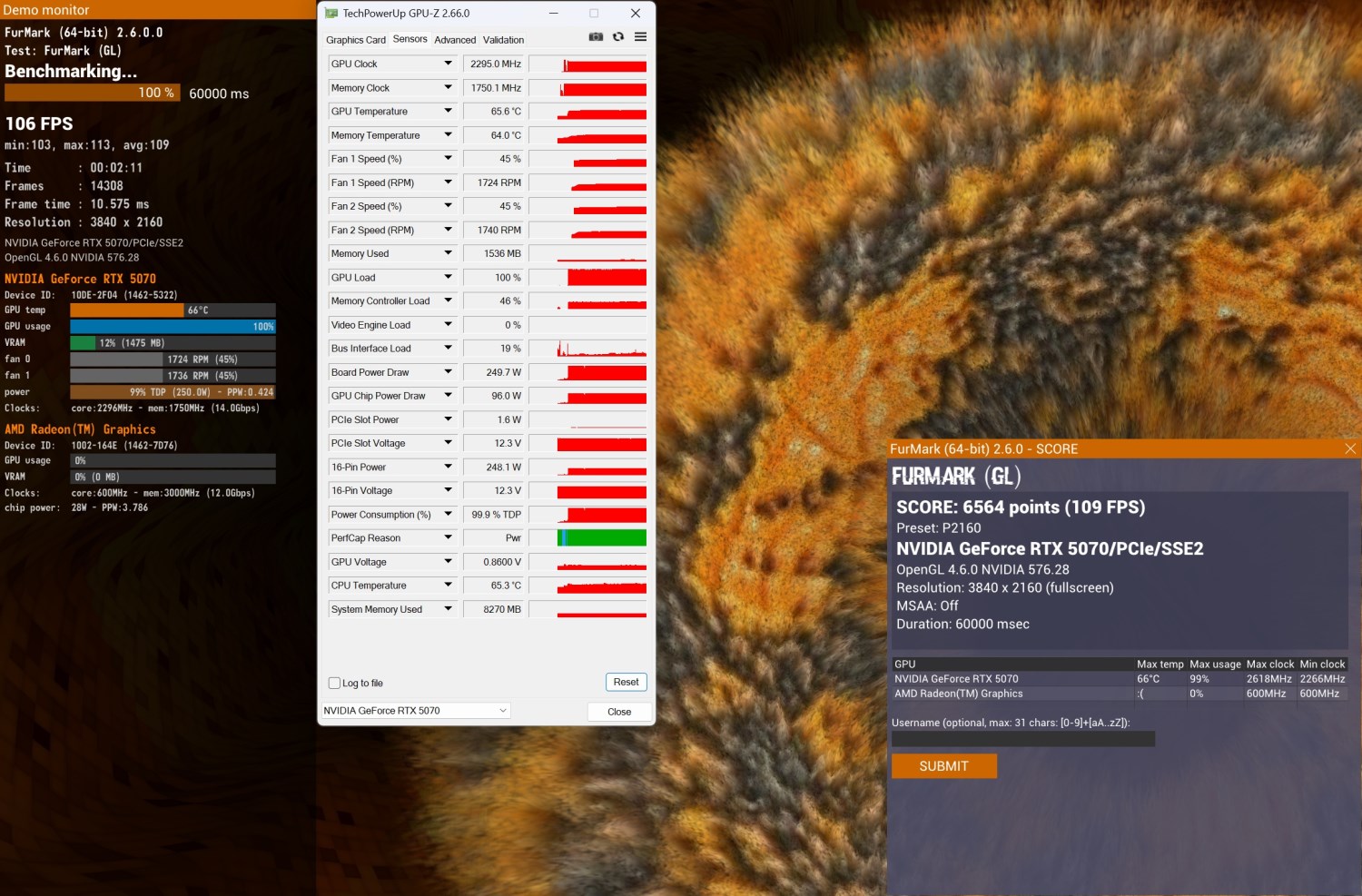Open the GPU Voltage sensor dropdown
The width and height of the screenshot is (1362, 896).
pos(448,562)
